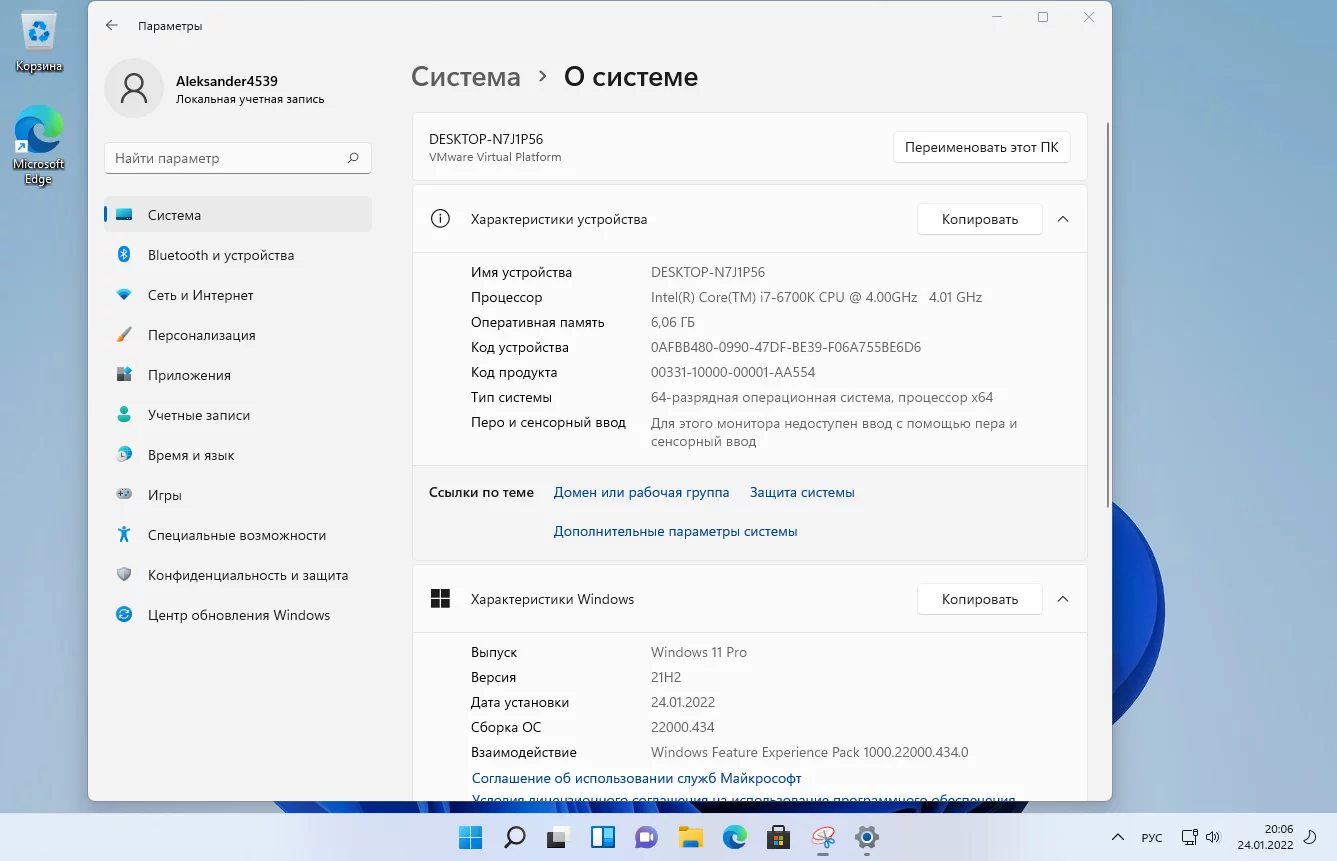Image resolution: width=1337 pixels, height=861 pixels.
Task: Open Дополнительные параметры системы link
Action: coord(675,531)
